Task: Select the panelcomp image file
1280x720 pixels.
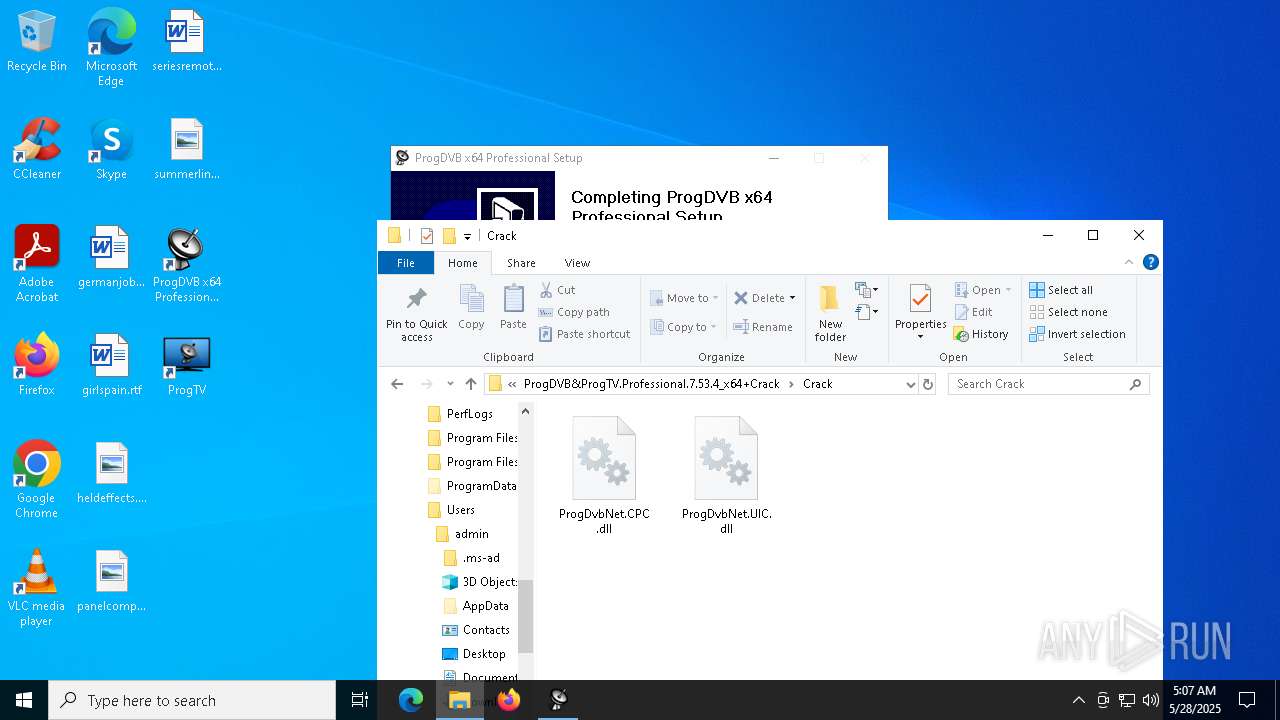Action: [x=111, y=582]
